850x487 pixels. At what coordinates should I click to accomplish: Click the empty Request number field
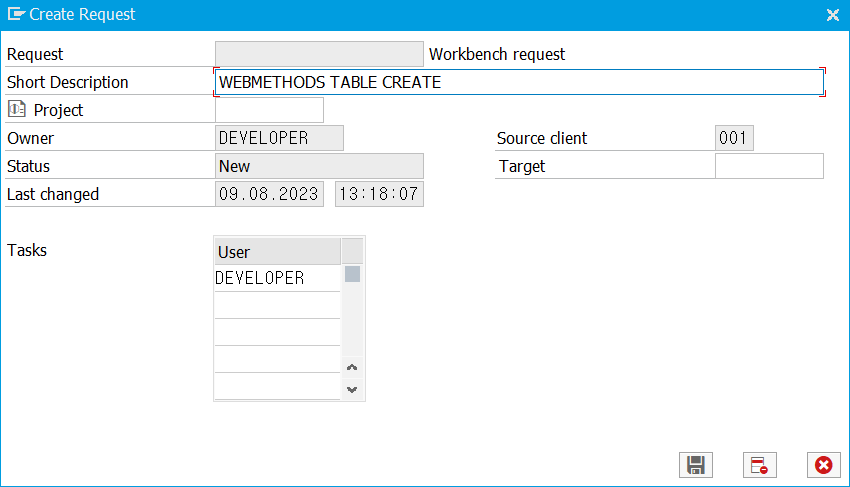[x=319, y=54]
